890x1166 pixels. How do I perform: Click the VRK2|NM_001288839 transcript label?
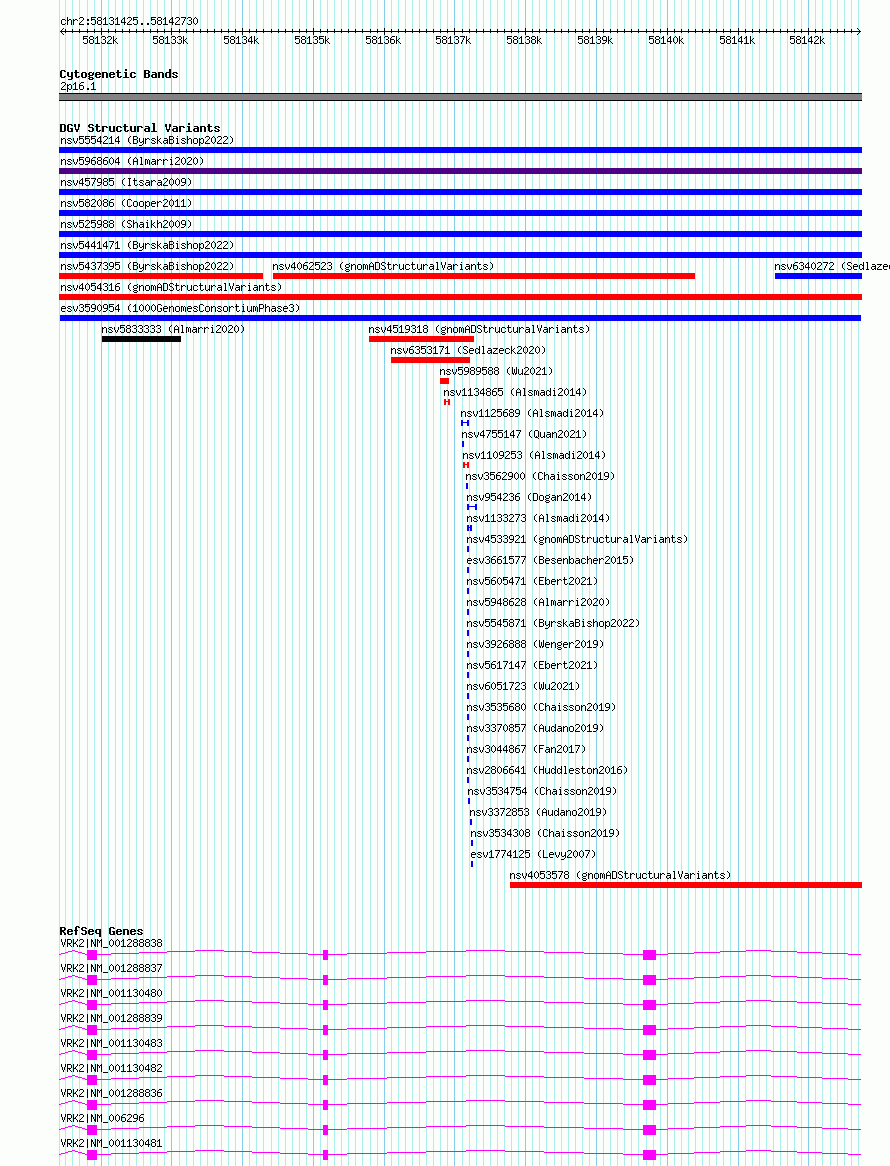112,1018
